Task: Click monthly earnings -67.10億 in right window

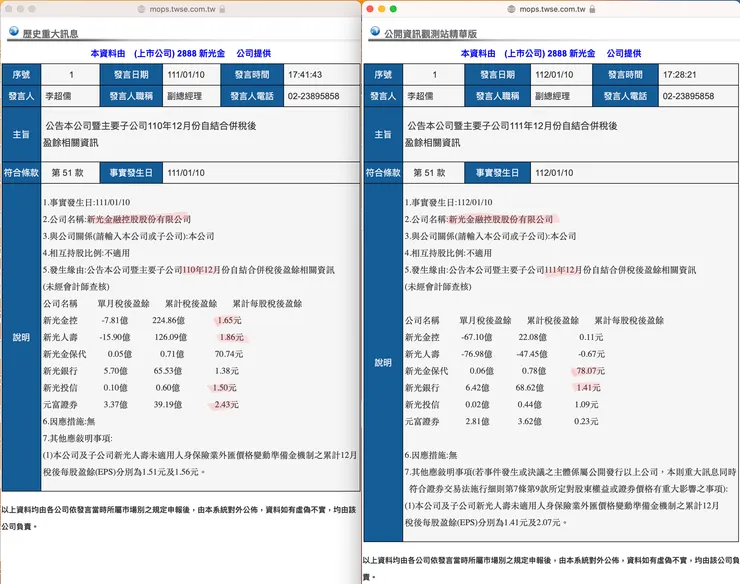Action: pos(477,338)
